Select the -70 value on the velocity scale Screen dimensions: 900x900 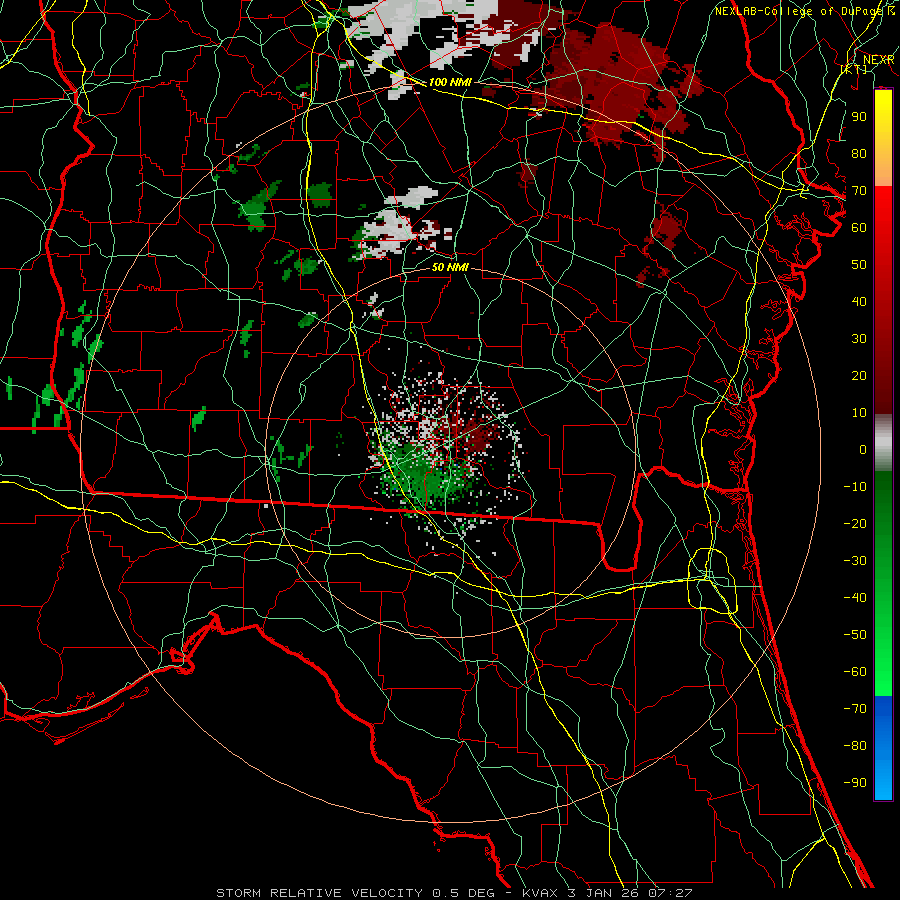[855, 709]
